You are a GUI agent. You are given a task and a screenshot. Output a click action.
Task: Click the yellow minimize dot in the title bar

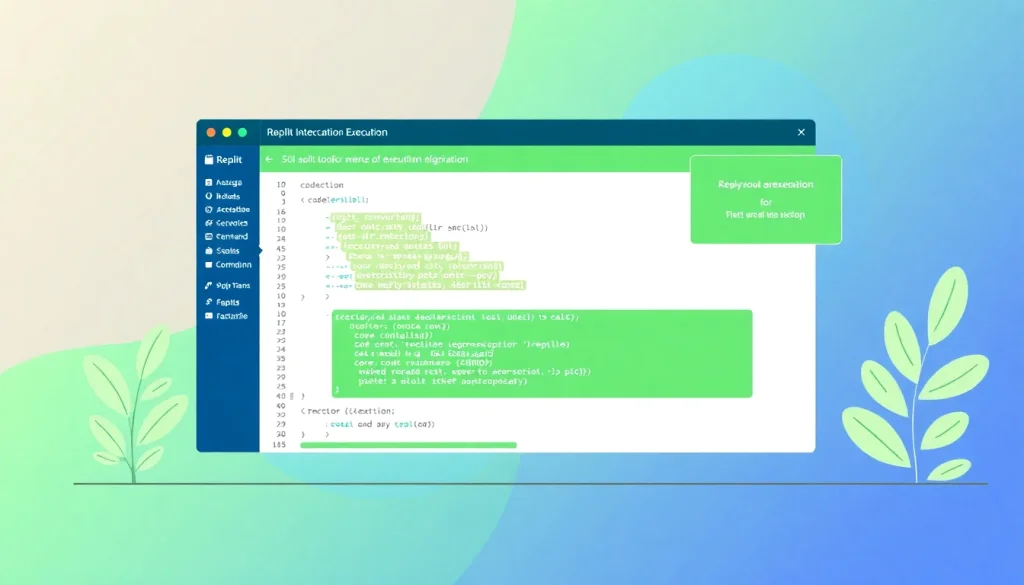(227, 133)
